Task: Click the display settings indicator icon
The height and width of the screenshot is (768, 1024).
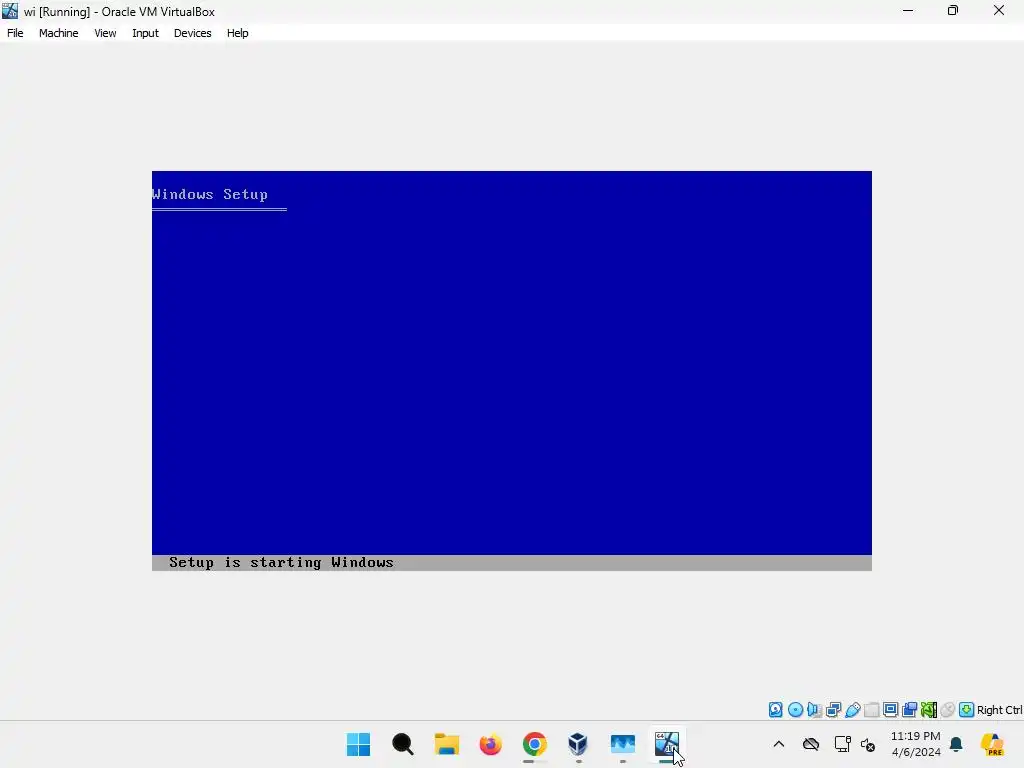Action: click(891, 710)
